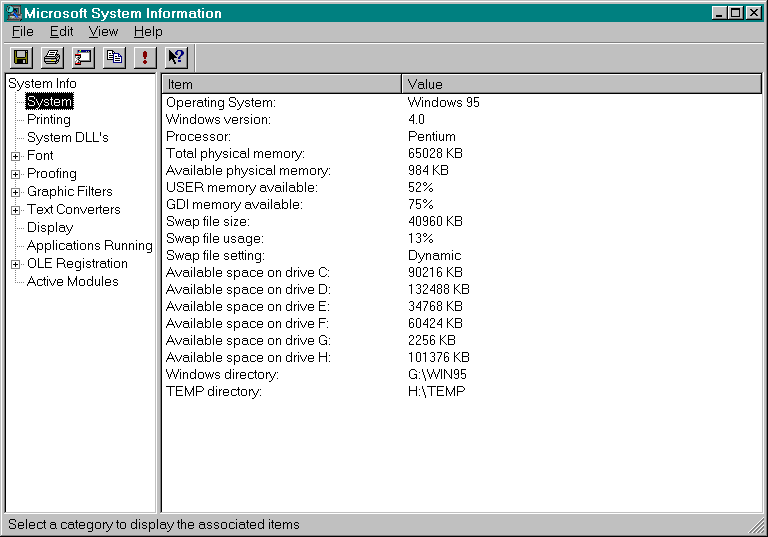
Task: Click the 75% value
Action: click(x=421, y=204)
